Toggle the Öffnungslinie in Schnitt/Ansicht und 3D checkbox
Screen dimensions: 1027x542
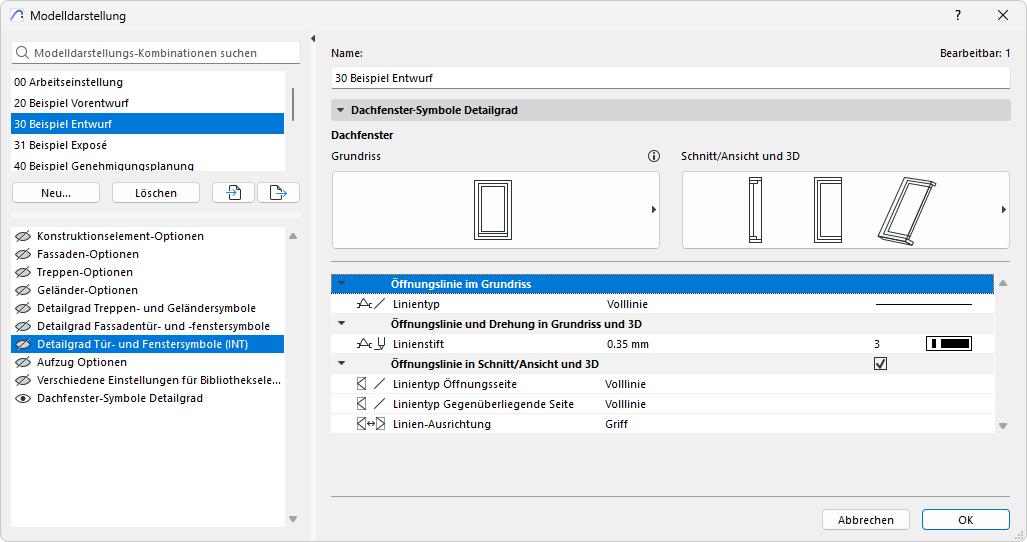(x=880, y=364)
